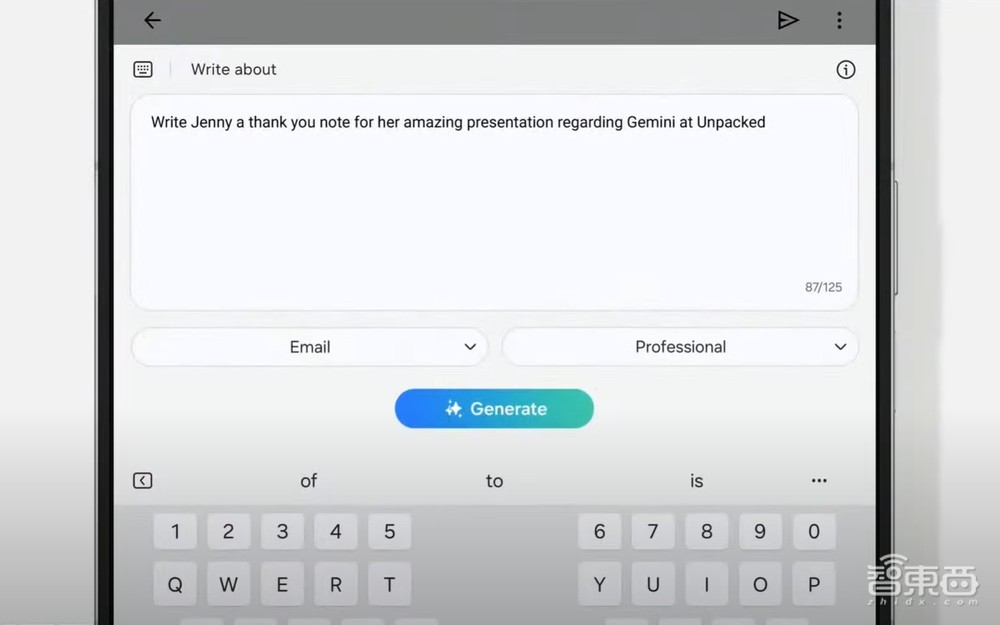
Task: Open the info icon
Action: coord(846,69)
